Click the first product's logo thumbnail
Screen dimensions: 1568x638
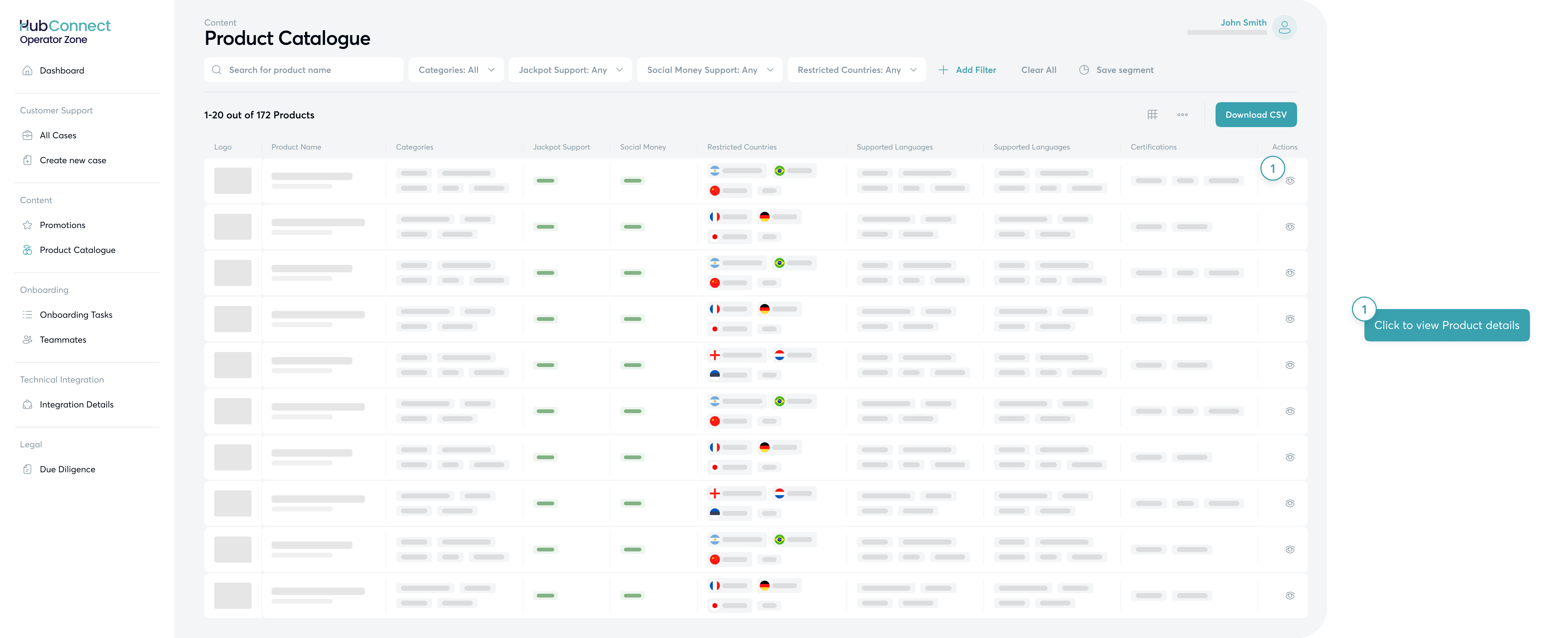click(233, 181)
